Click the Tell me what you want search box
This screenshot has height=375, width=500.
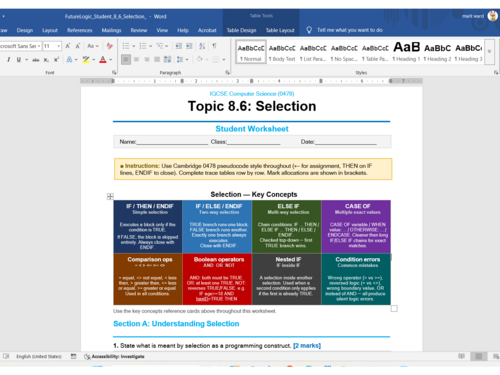tap(350, 30)
